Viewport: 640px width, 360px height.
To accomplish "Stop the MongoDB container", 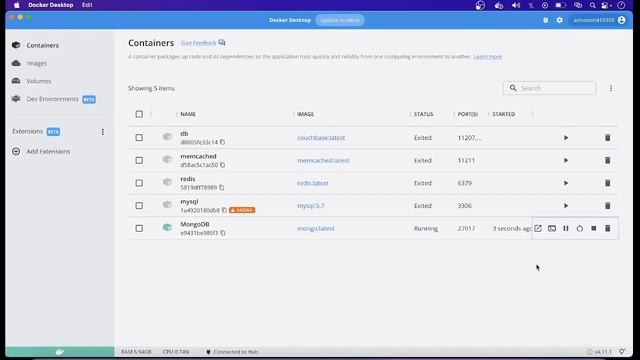I will coord(593,229).
